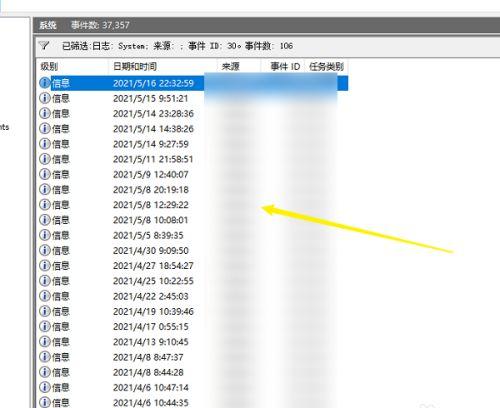Select event dated 2021/4/8 8:44:28

pos(193,372)
